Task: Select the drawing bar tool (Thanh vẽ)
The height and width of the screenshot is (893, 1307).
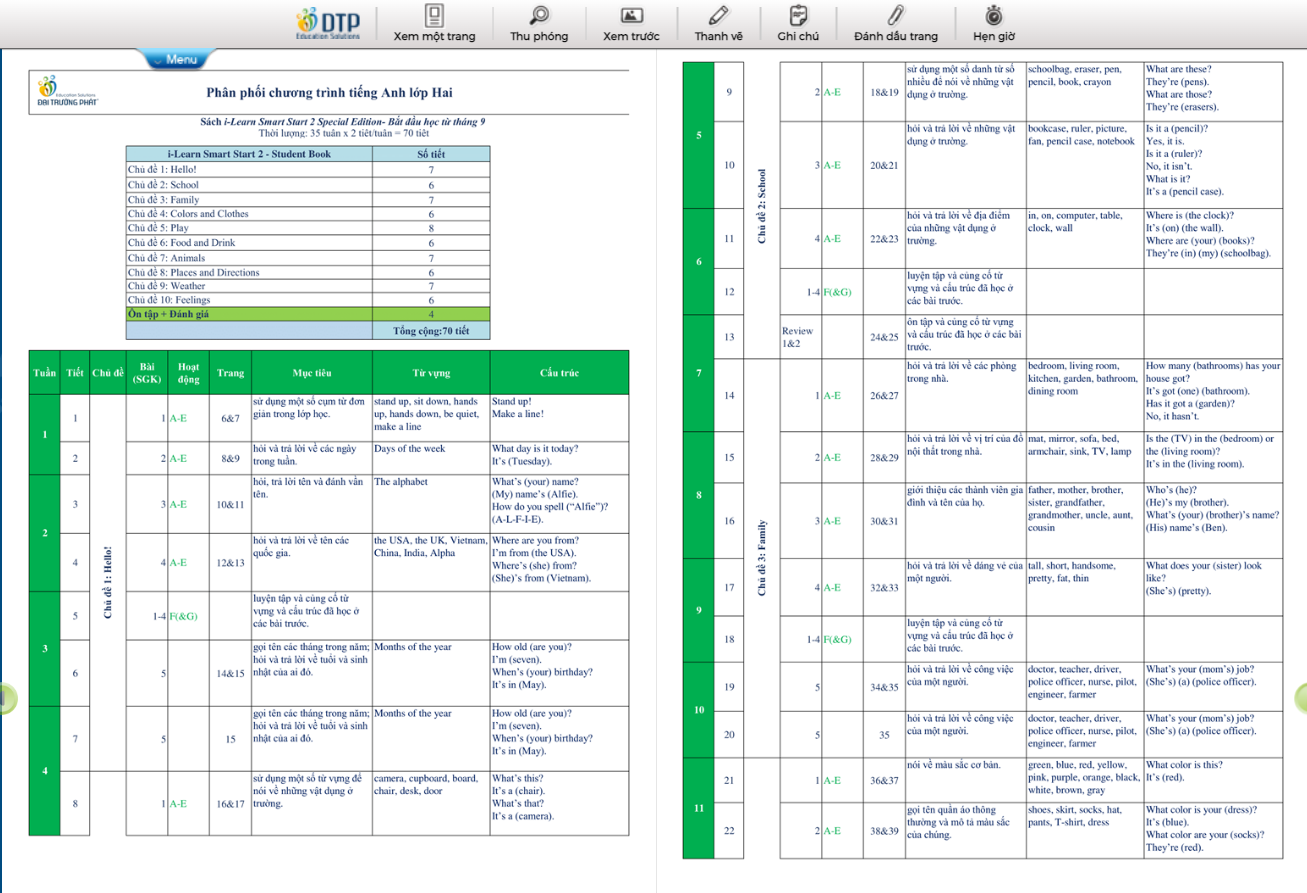Action: pos(718,24)
